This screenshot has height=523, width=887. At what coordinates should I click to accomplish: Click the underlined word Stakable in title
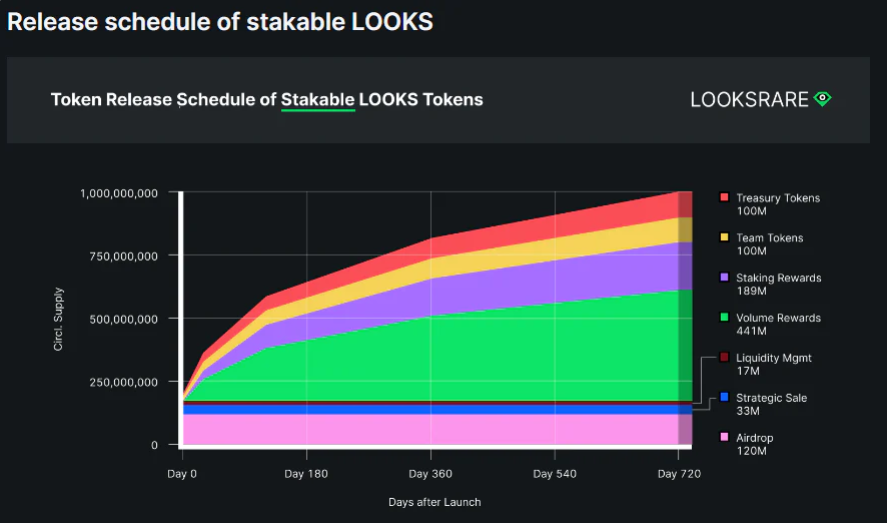pos(318,100)
